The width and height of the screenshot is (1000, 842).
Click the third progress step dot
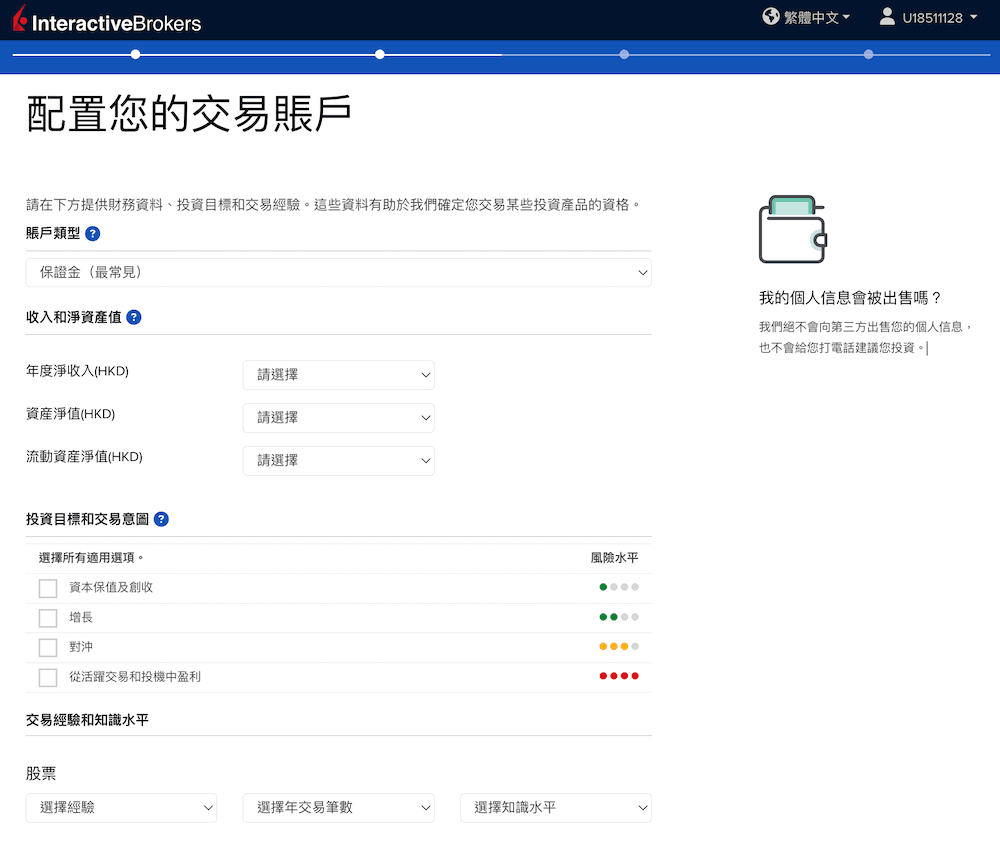pyautogui.click(x=624, y=54)
